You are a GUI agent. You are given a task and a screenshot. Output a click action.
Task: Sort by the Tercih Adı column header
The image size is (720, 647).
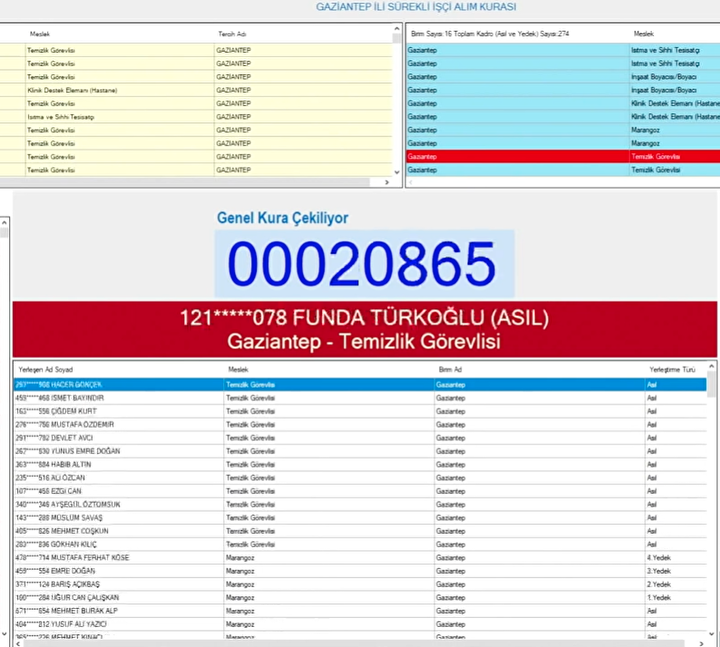(232, 34)
